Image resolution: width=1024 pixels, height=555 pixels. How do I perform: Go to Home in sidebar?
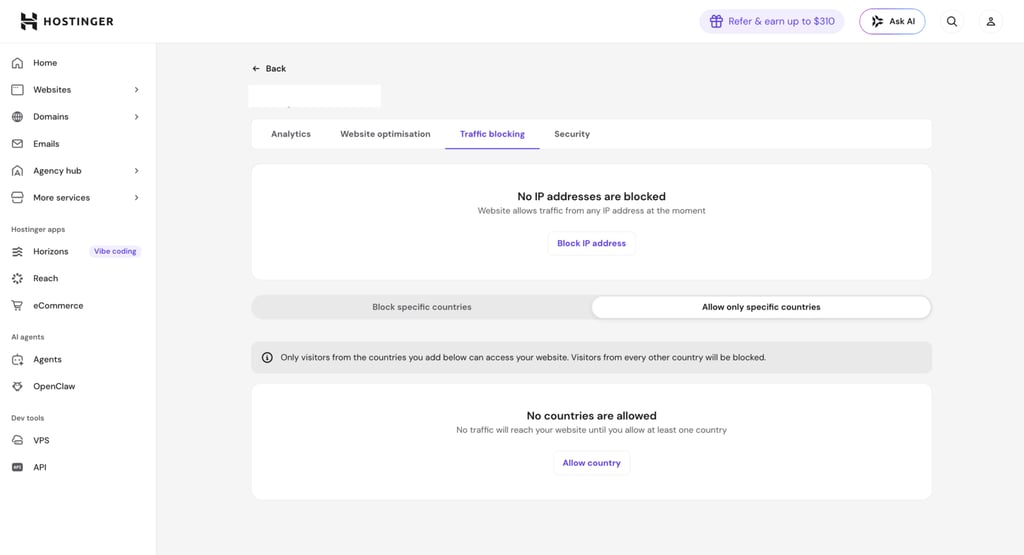(x=45, y=63)
